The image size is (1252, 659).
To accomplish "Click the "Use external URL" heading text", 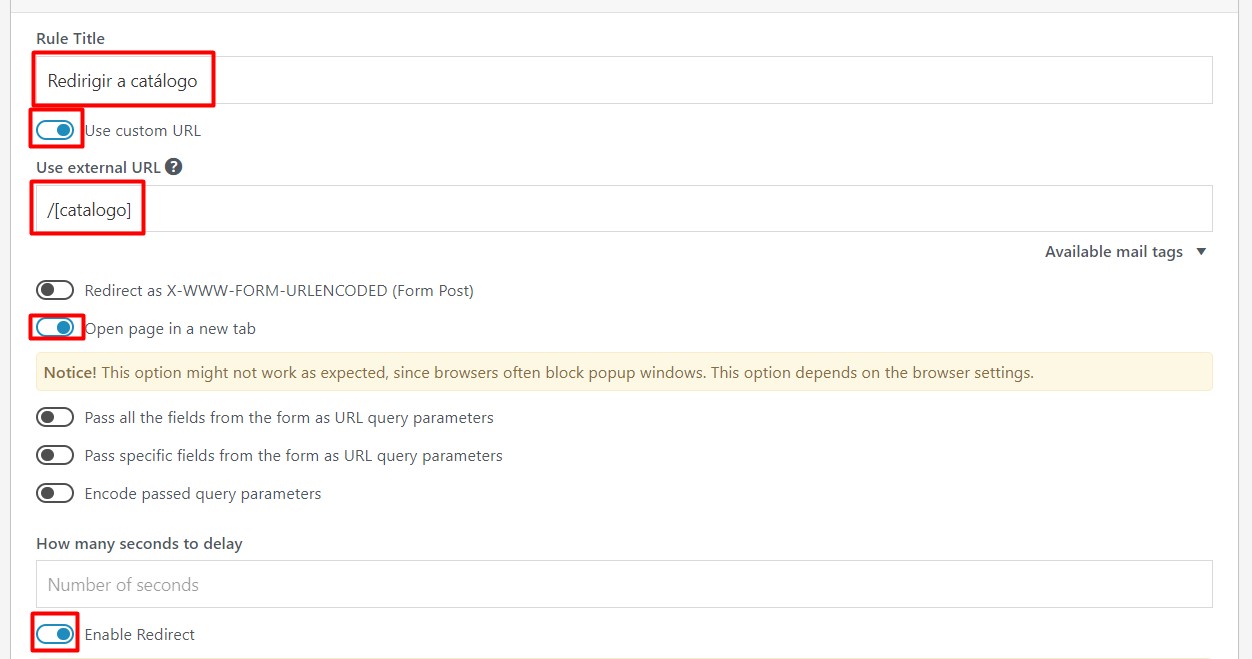I will click(x=98, y=167).
